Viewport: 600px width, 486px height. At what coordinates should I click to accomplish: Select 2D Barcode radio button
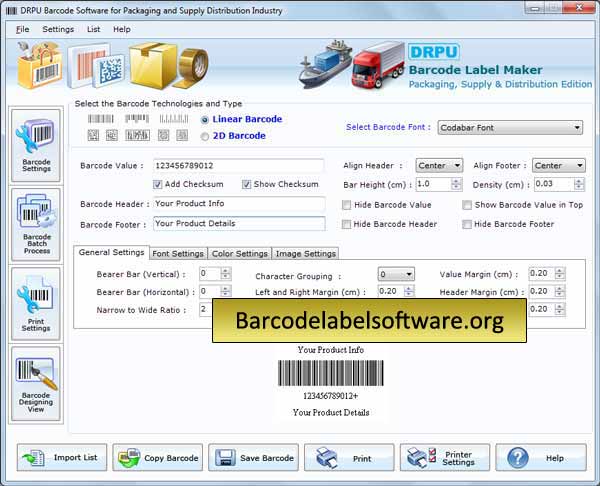(205, 136)
